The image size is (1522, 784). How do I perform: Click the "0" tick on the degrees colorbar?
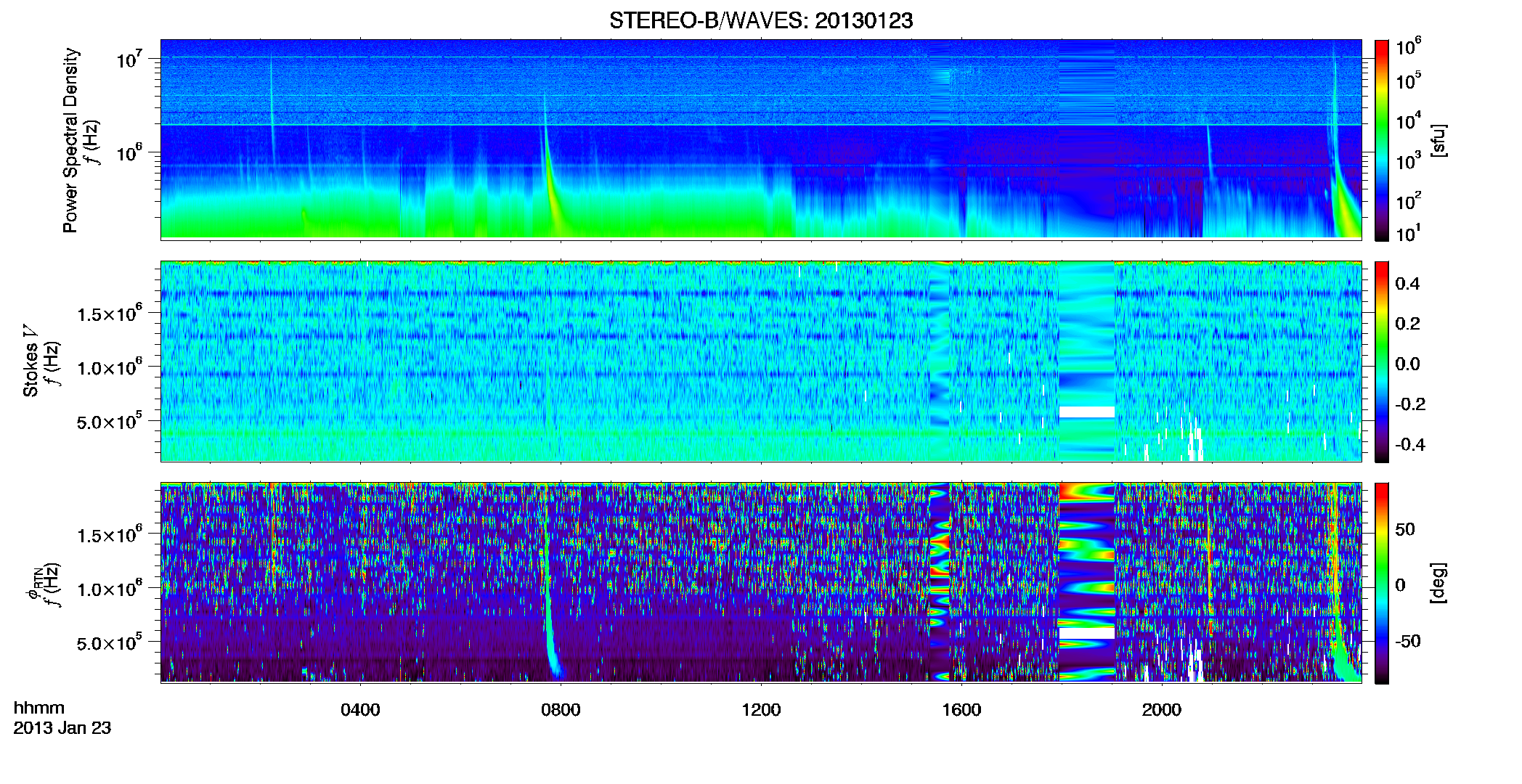pyautogui.click(x=1400, y=585)
